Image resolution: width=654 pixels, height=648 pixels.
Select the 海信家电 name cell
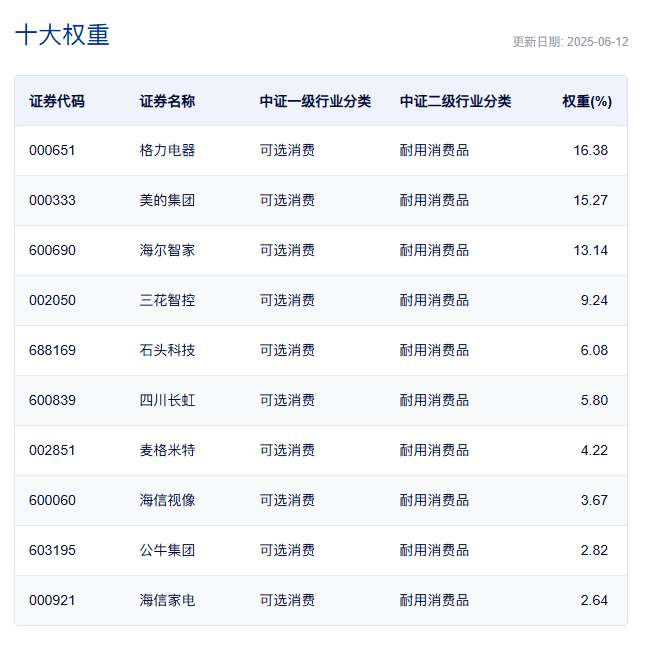point(167,600)
